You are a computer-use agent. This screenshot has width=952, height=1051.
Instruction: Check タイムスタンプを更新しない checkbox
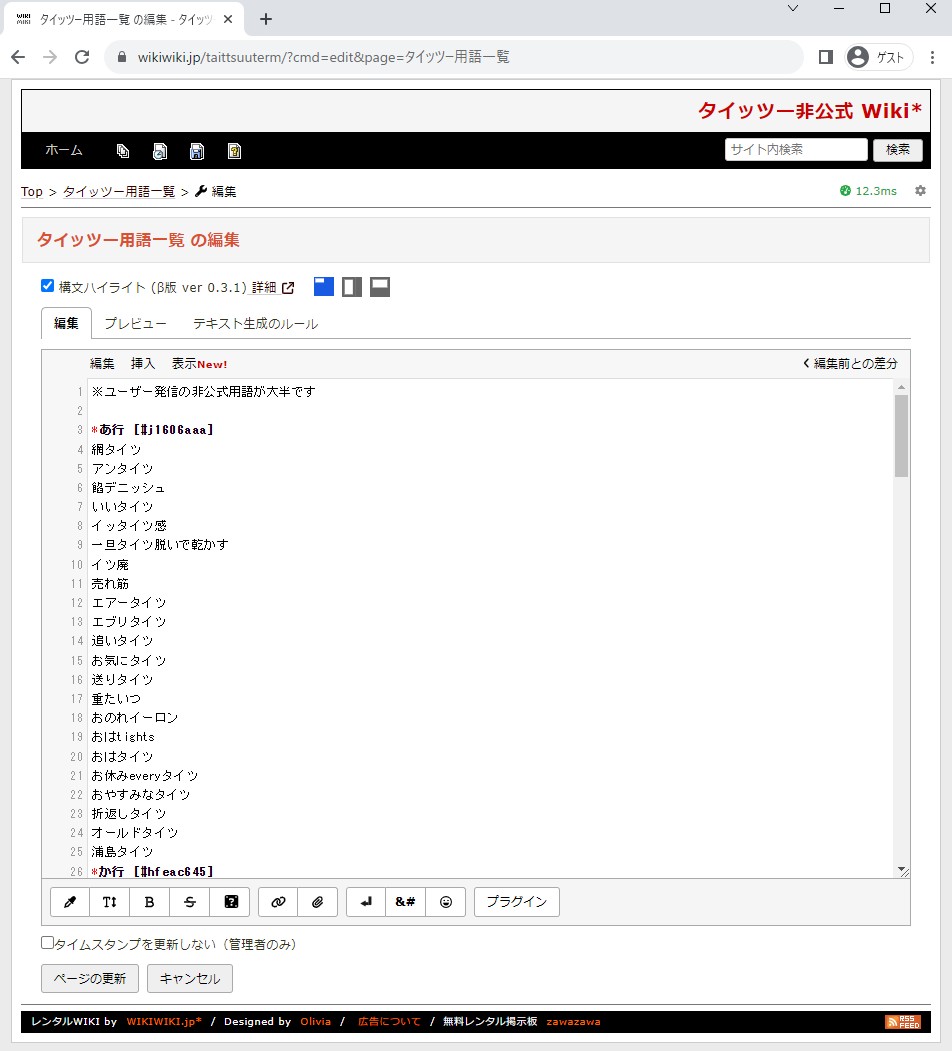pos(47,943)
